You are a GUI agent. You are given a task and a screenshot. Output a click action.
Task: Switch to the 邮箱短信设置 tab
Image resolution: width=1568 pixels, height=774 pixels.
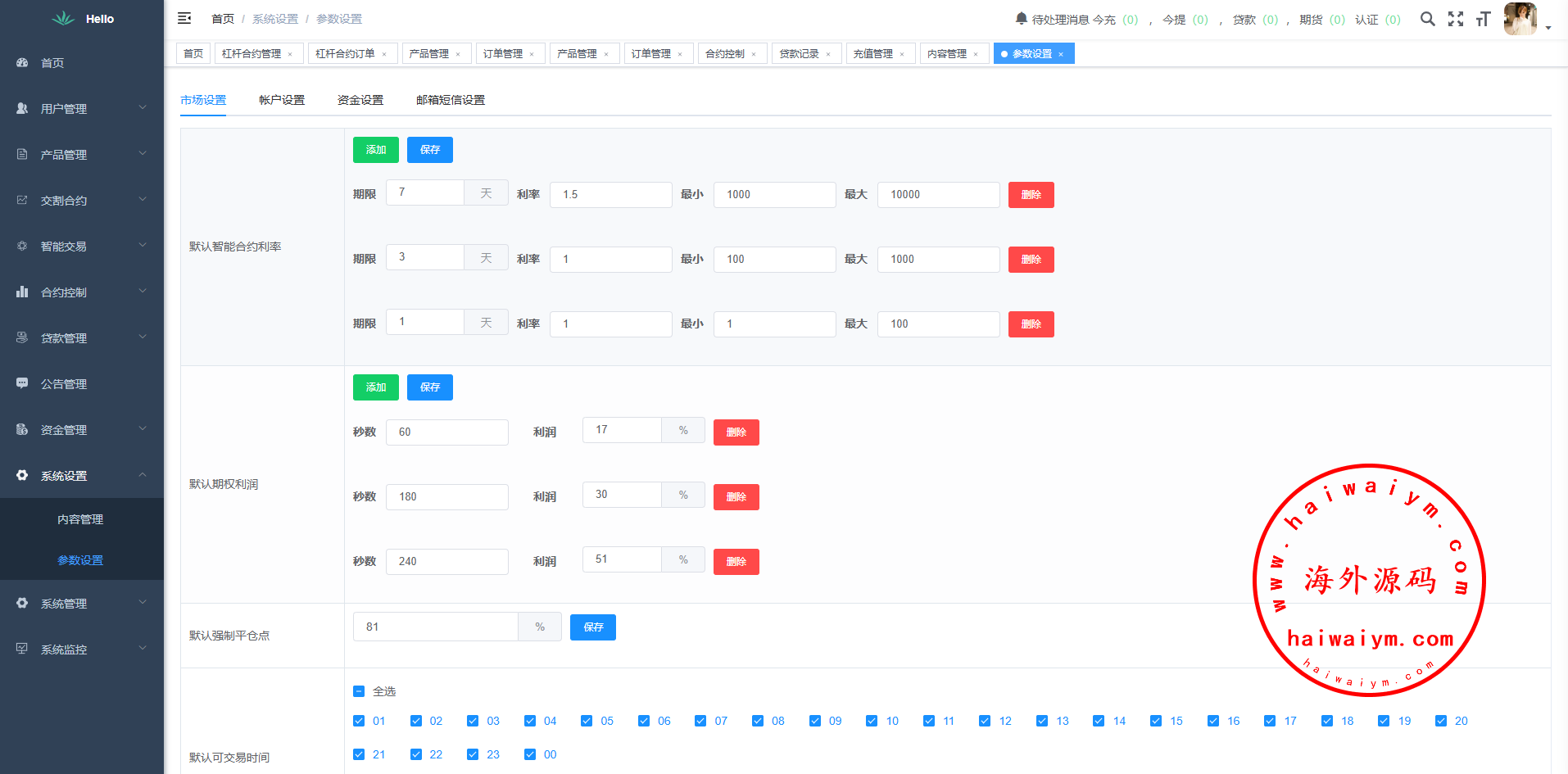(451, 100)
